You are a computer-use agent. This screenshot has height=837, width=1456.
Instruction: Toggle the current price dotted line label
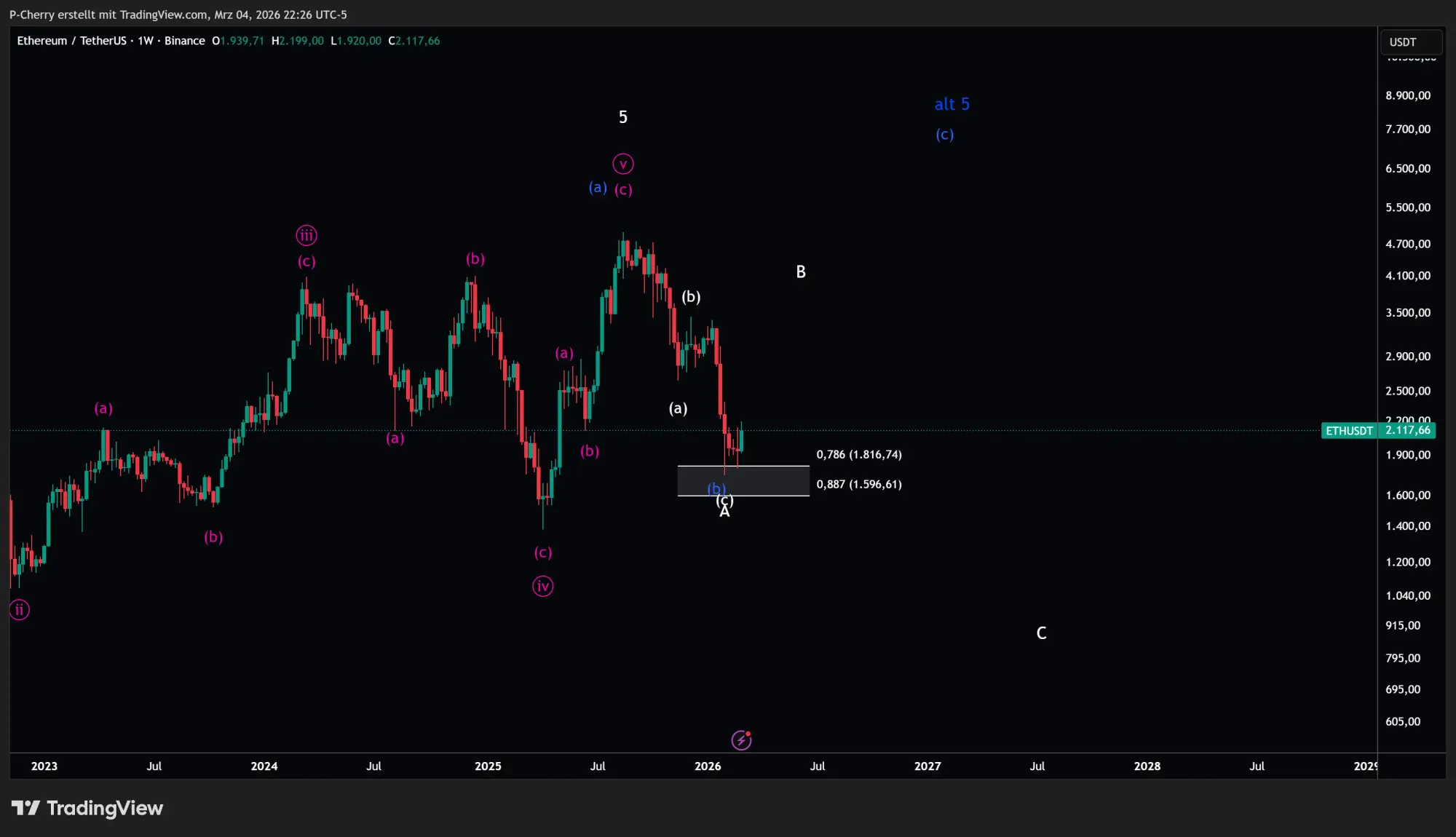pyautogui.click(x=1406, y=430)
